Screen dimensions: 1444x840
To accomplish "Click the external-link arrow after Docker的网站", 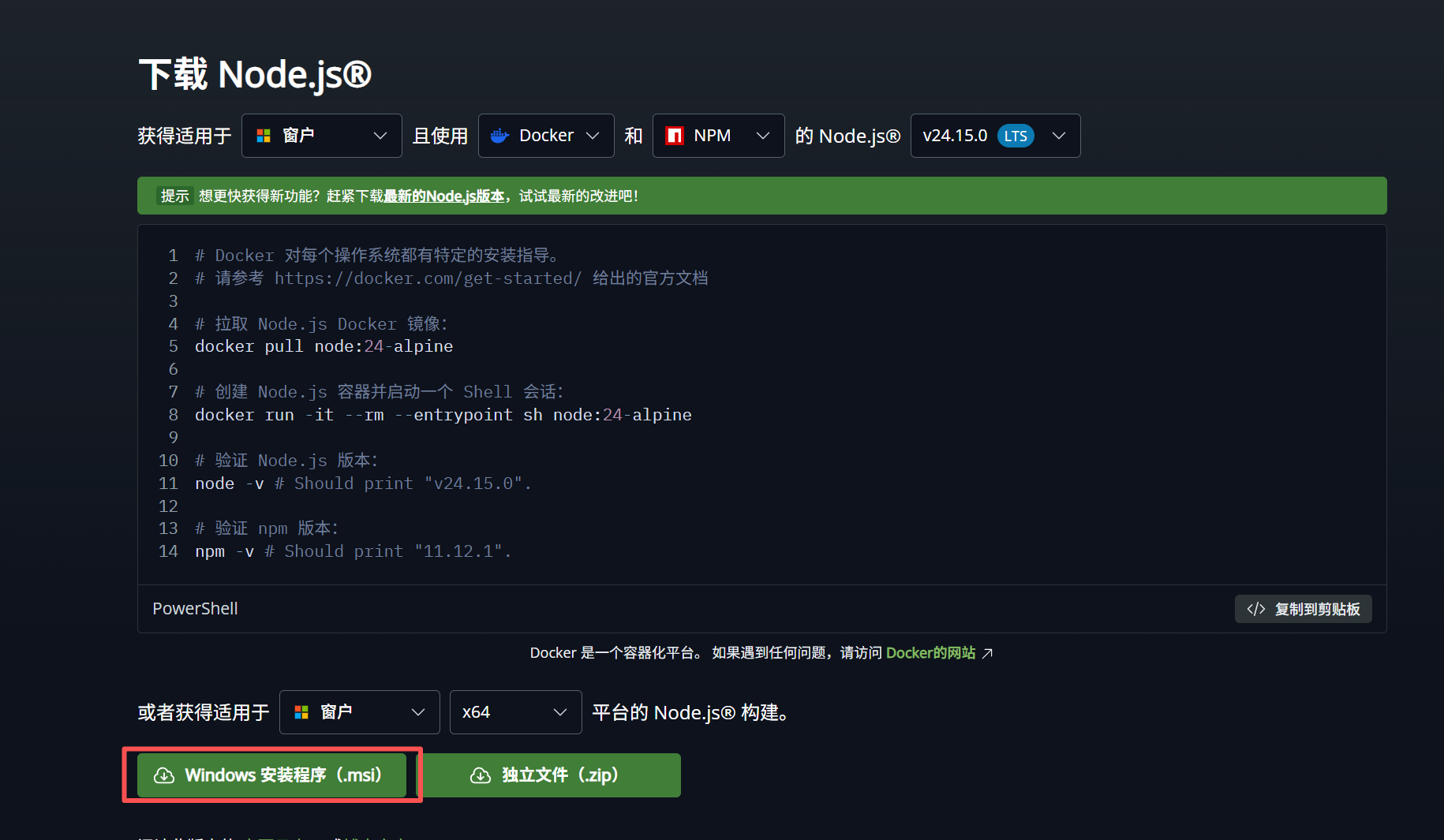I will click(x=987, y=653).
